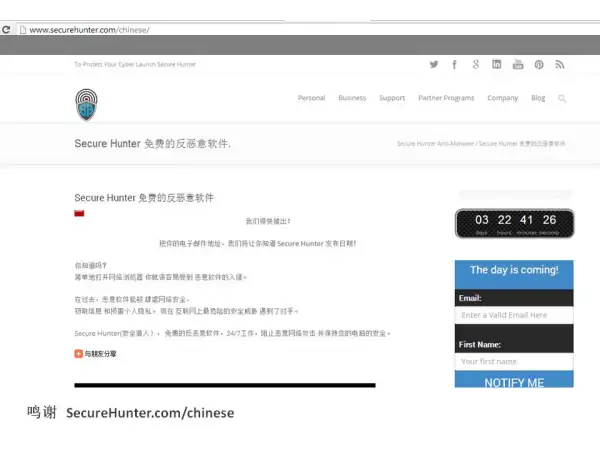Open the YouTube social link
The height and width of the screenshot is (450, 600).
coord(518,64)
